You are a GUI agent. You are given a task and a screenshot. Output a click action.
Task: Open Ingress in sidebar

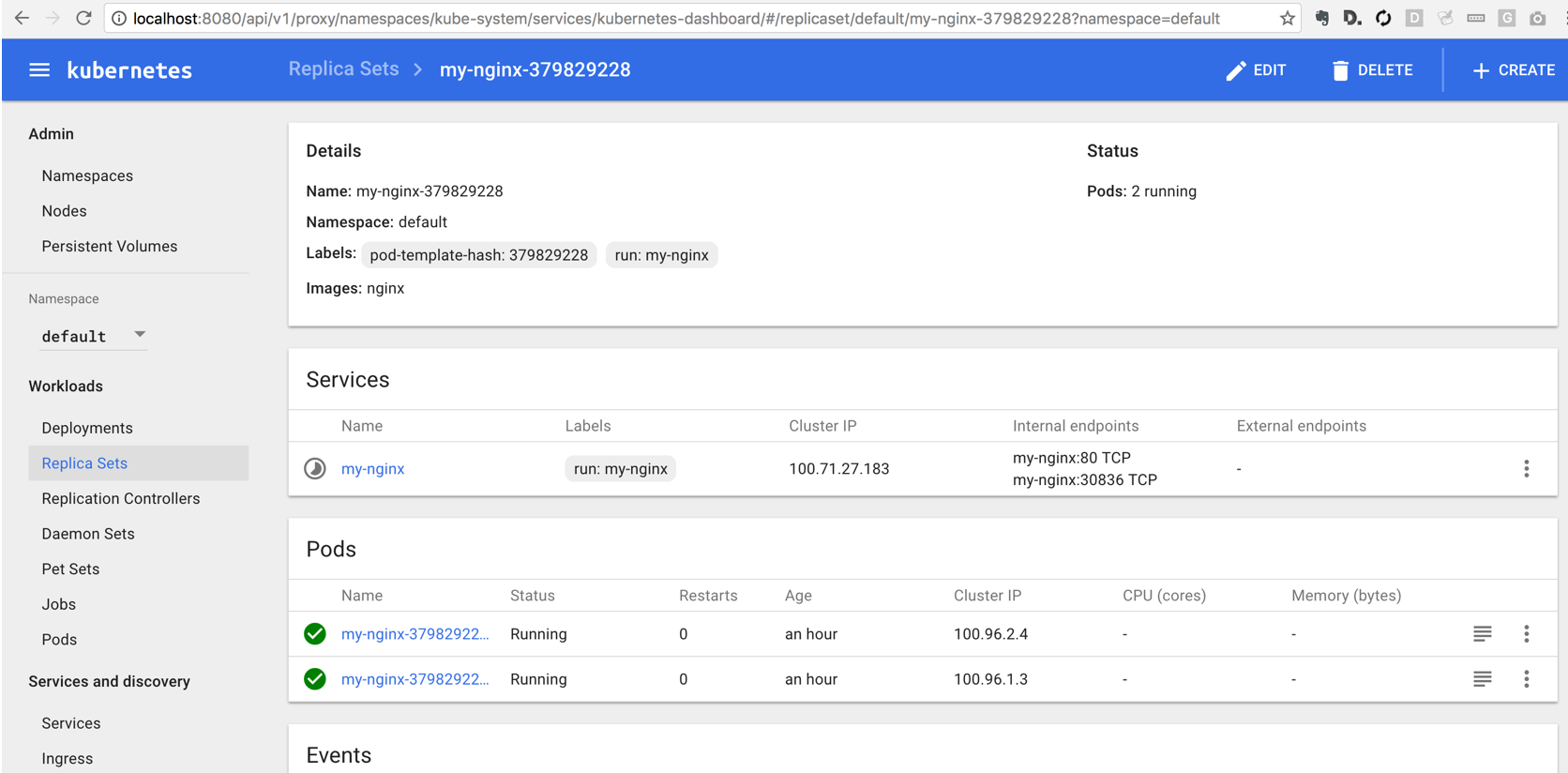(67, 759)
